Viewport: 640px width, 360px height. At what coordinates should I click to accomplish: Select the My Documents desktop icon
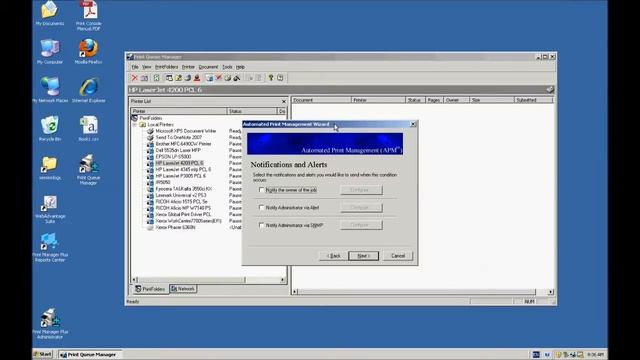tap(50, 13)
